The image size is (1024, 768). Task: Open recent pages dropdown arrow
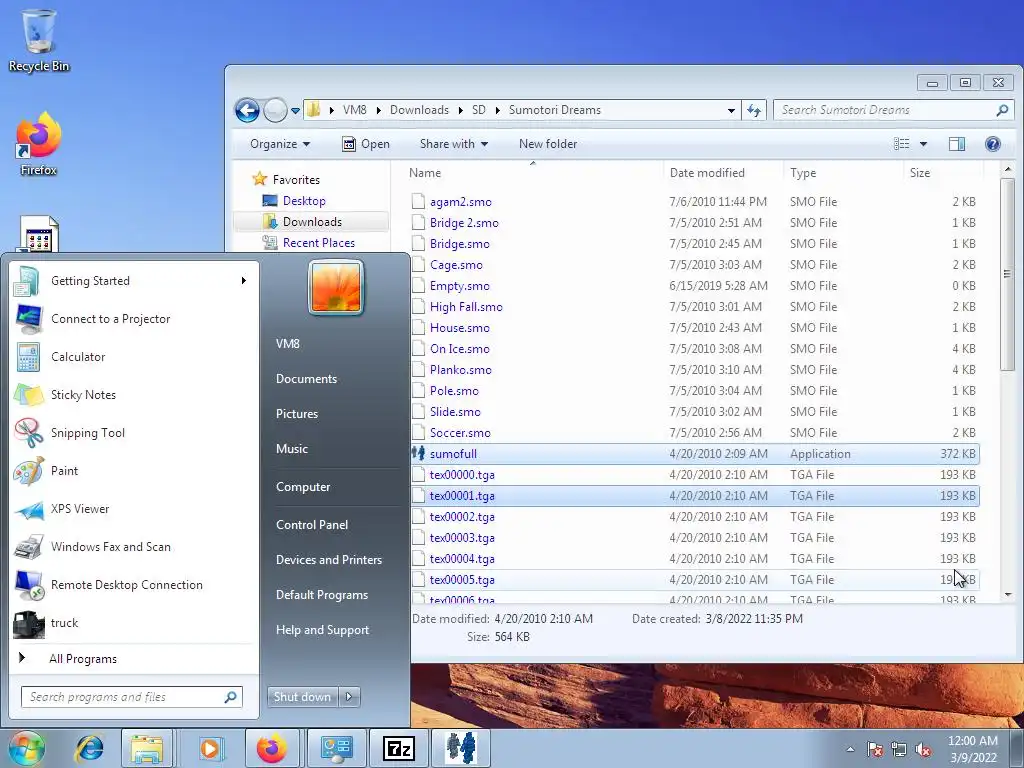pyautogui.click(x=295, y=110)
